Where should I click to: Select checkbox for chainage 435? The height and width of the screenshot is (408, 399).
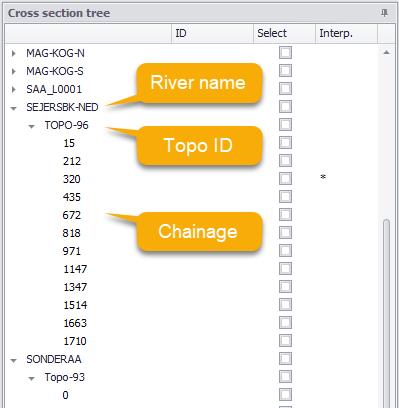coord(285,197)
